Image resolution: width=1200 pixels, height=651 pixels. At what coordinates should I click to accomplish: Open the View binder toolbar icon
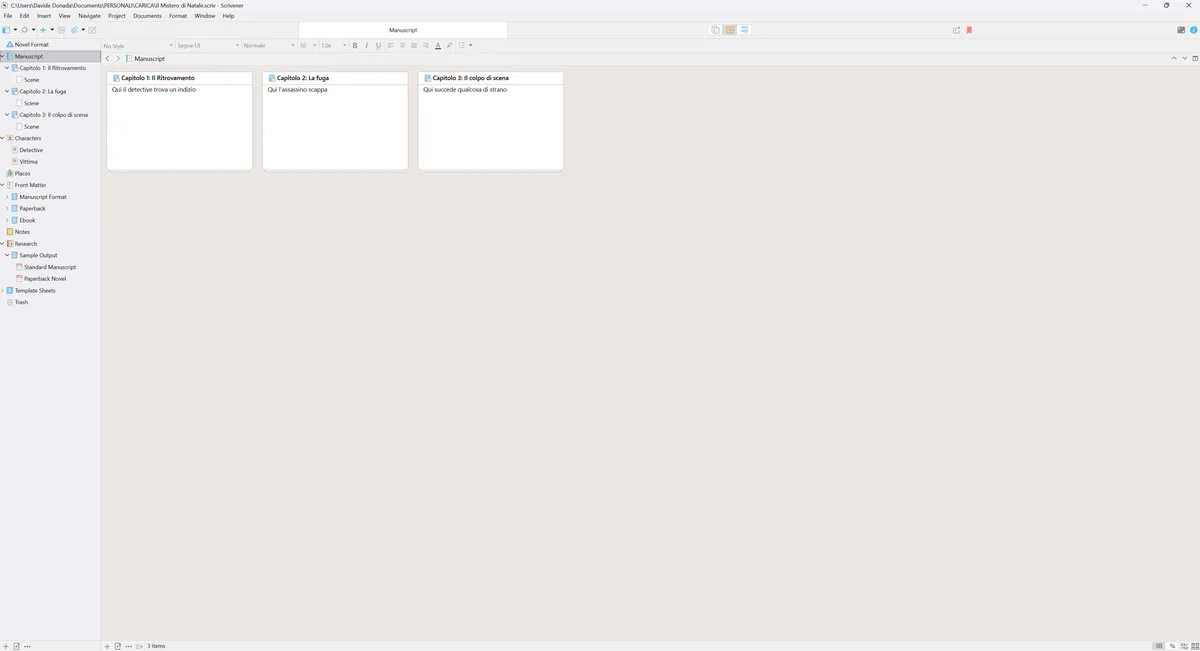tap(6, 30)
